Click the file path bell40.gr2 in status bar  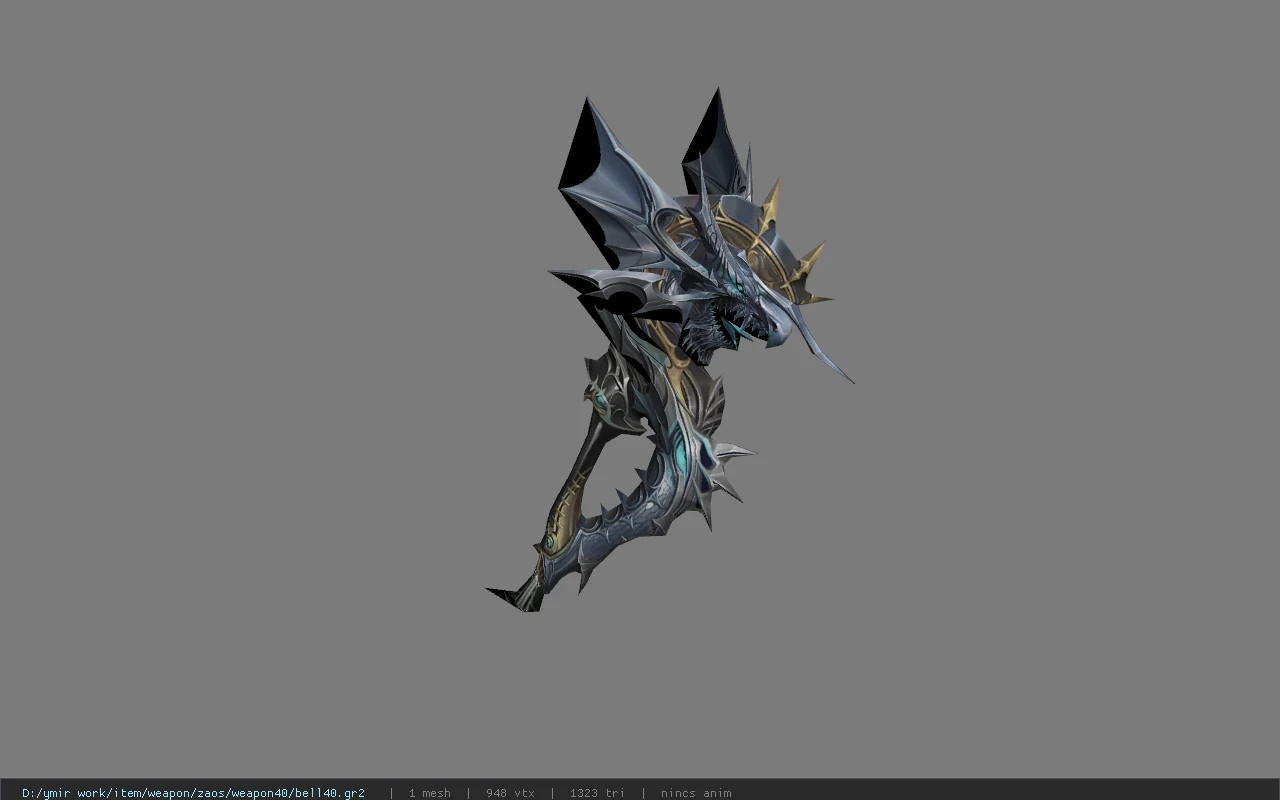193,793
